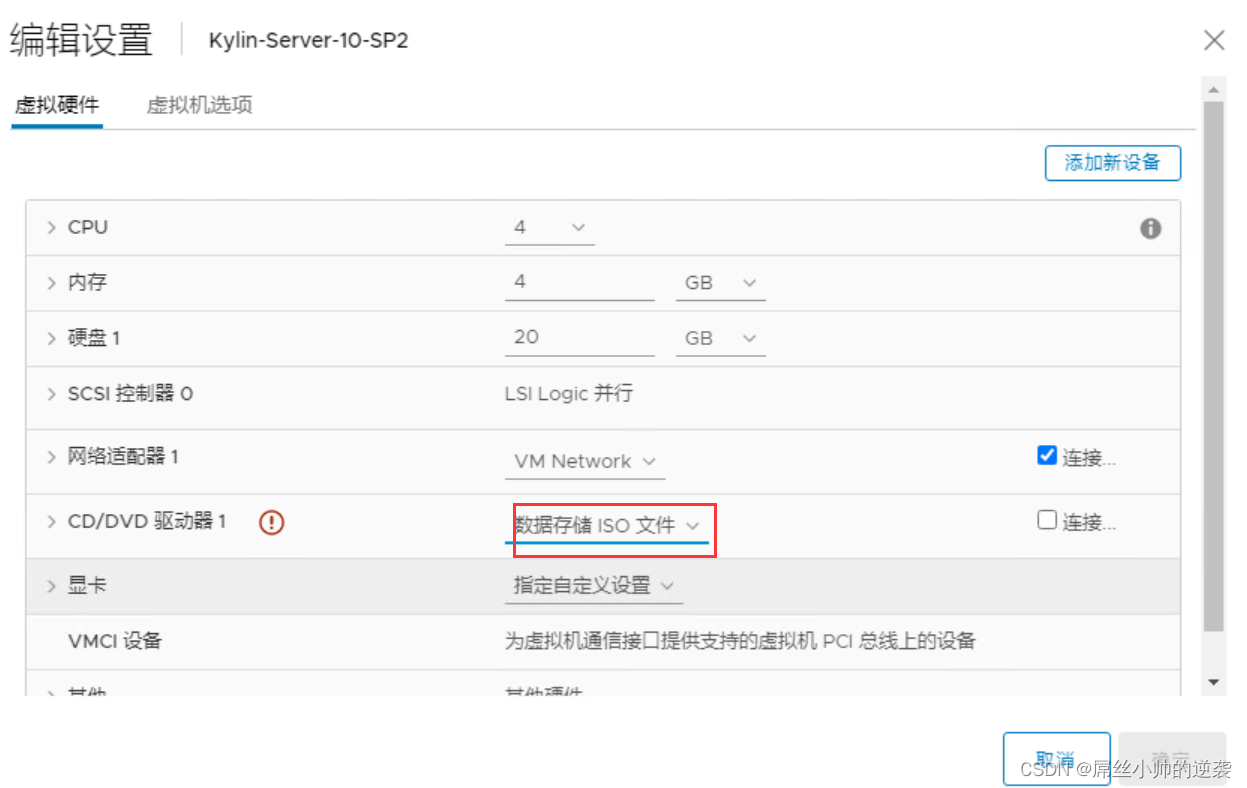Switch to the 虚拟机选项 tab

pos(199,104)
